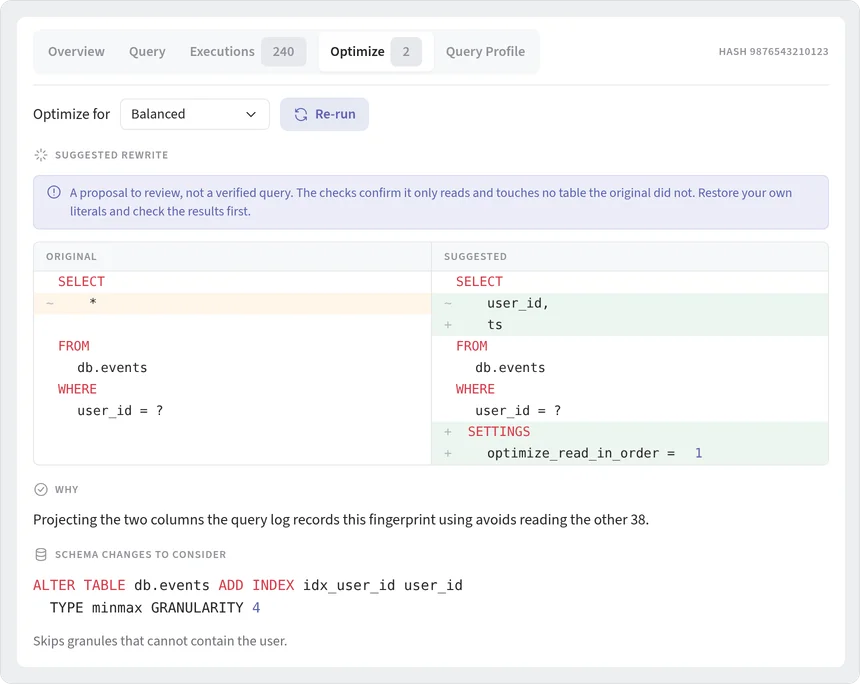860x684 pixels.
Task: Click the sparkle icon beside Suggested Rewrite
Action: pyautogui.click(x=41, y=155)
